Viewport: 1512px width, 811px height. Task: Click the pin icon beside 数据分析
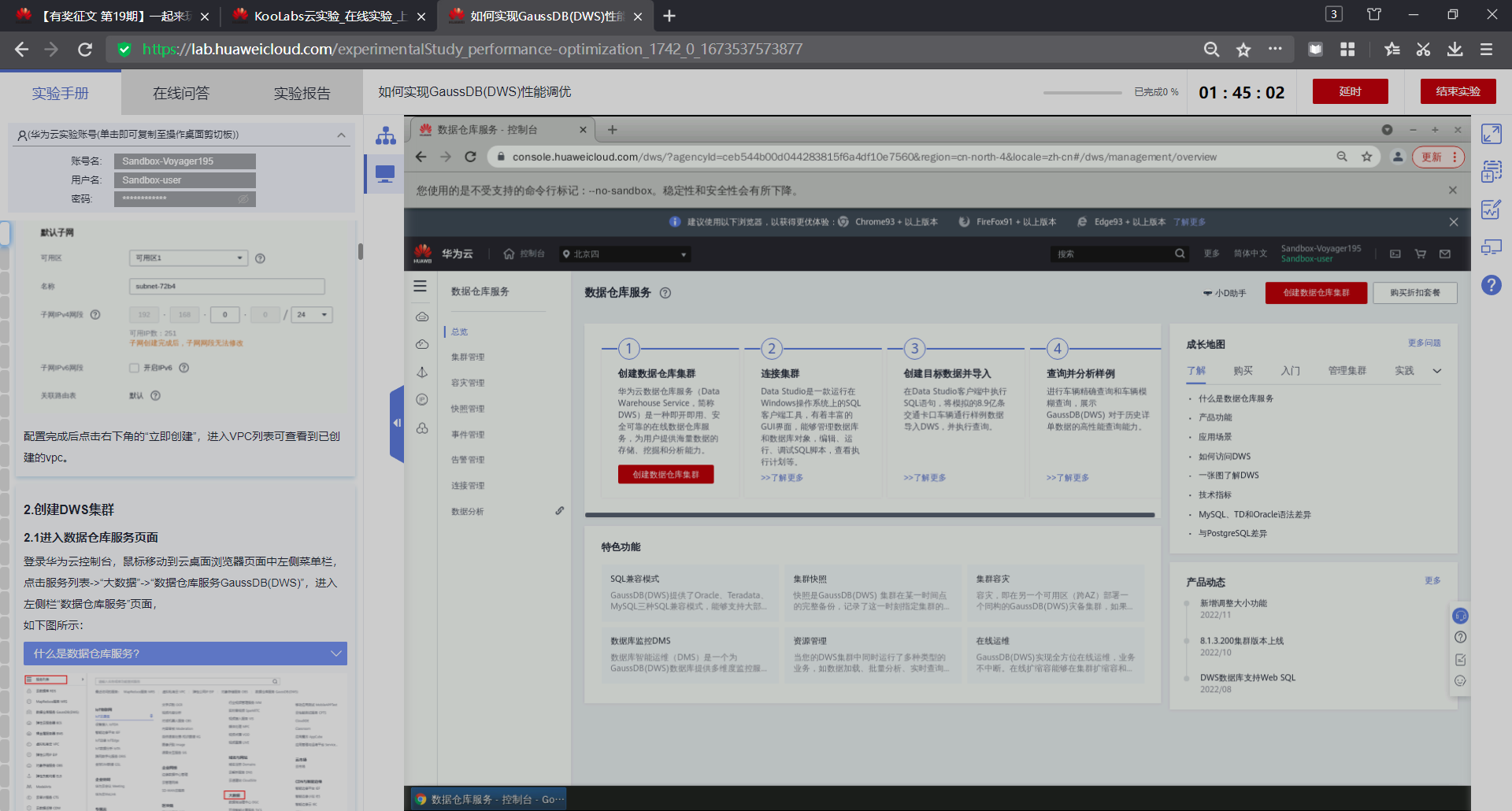pyautogui.click(x=560, y=511)
